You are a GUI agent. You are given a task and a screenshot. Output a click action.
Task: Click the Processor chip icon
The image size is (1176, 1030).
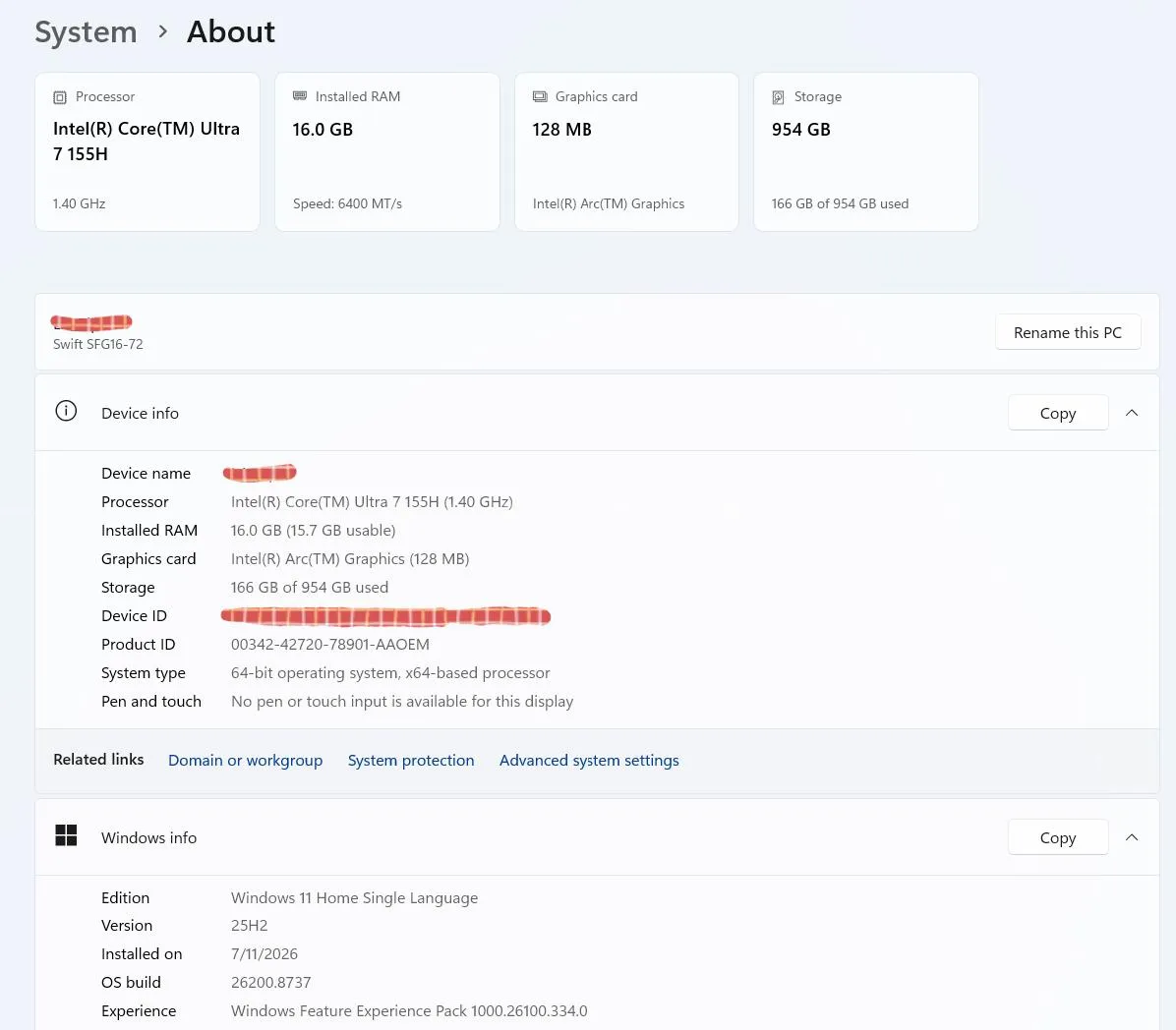click(60, 97)
